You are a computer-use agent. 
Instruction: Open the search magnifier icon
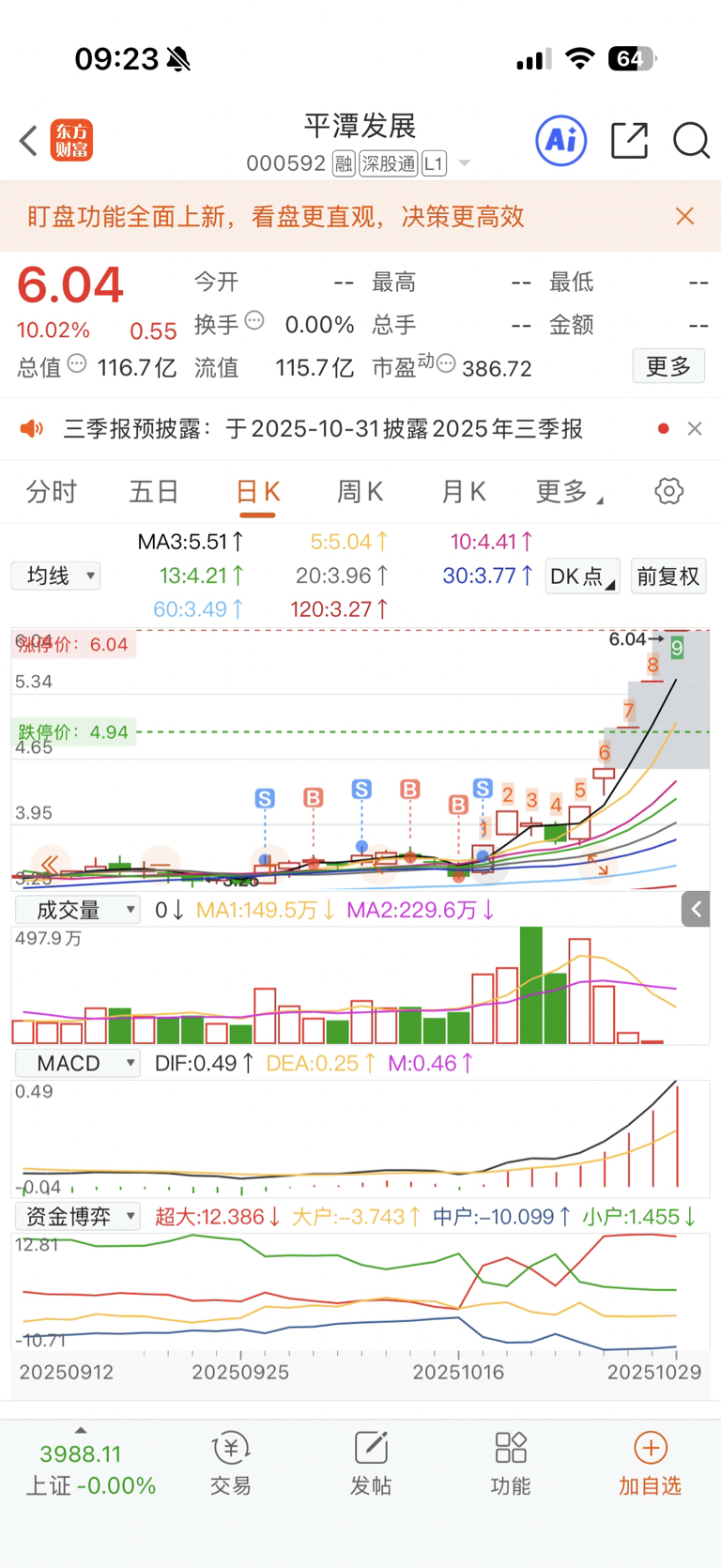pos(691,141)
